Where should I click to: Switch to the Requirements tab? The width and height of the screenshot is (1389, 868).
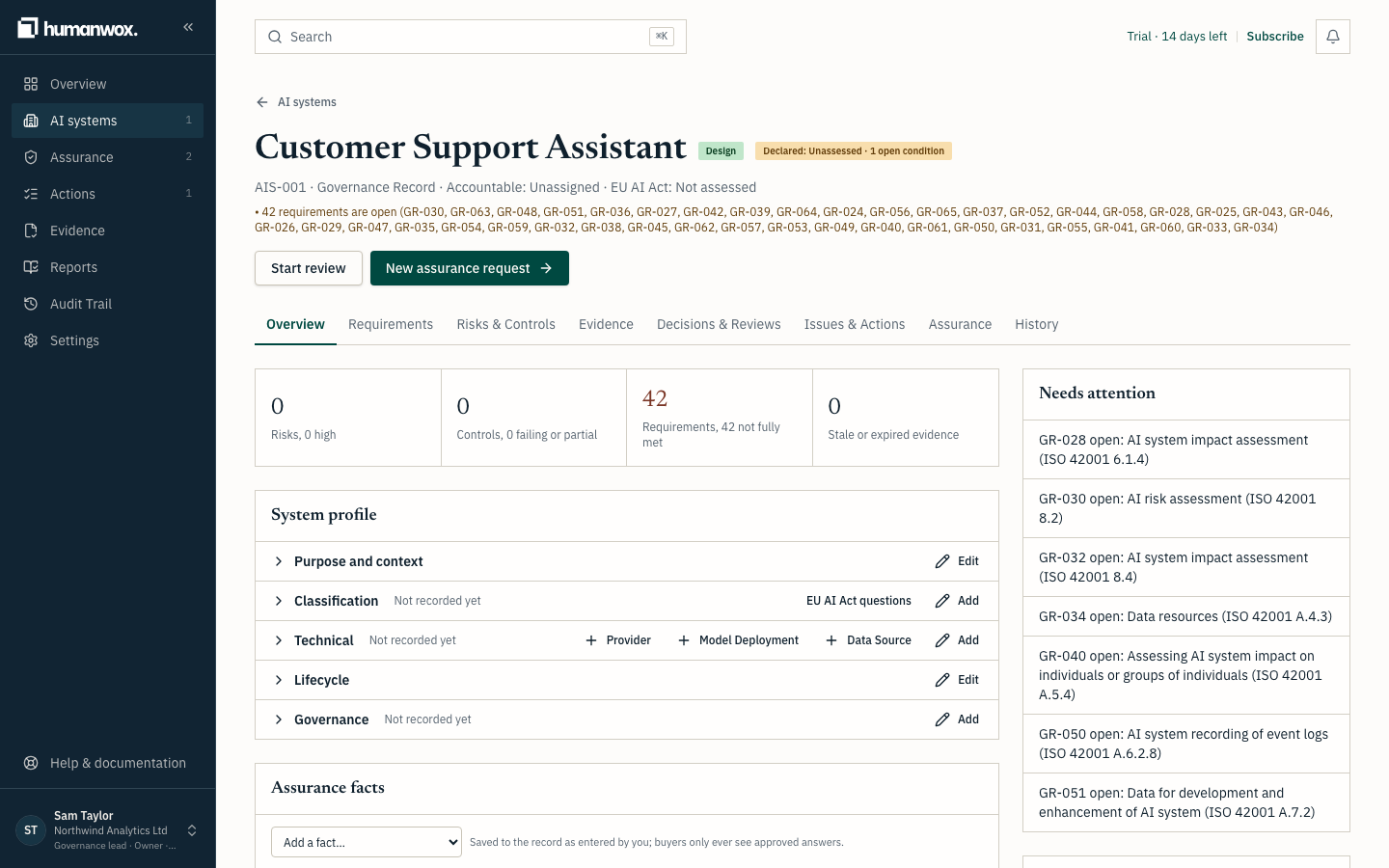pos(391,325)
